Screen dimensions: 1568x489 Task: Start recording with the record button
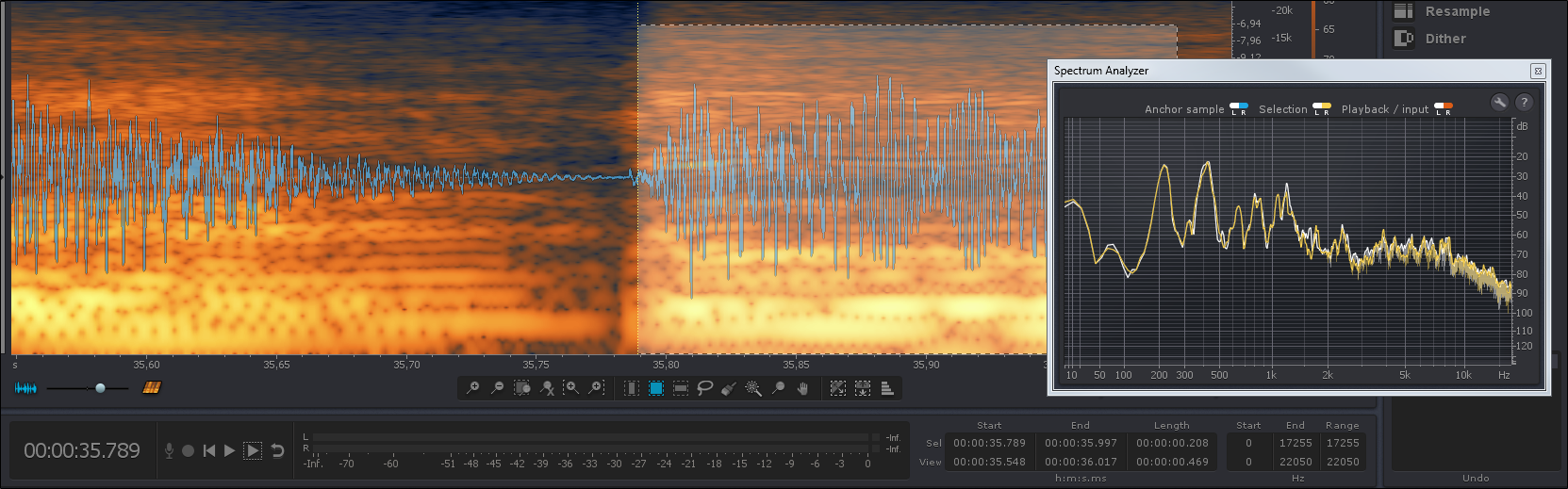click(x=188, y=451)
